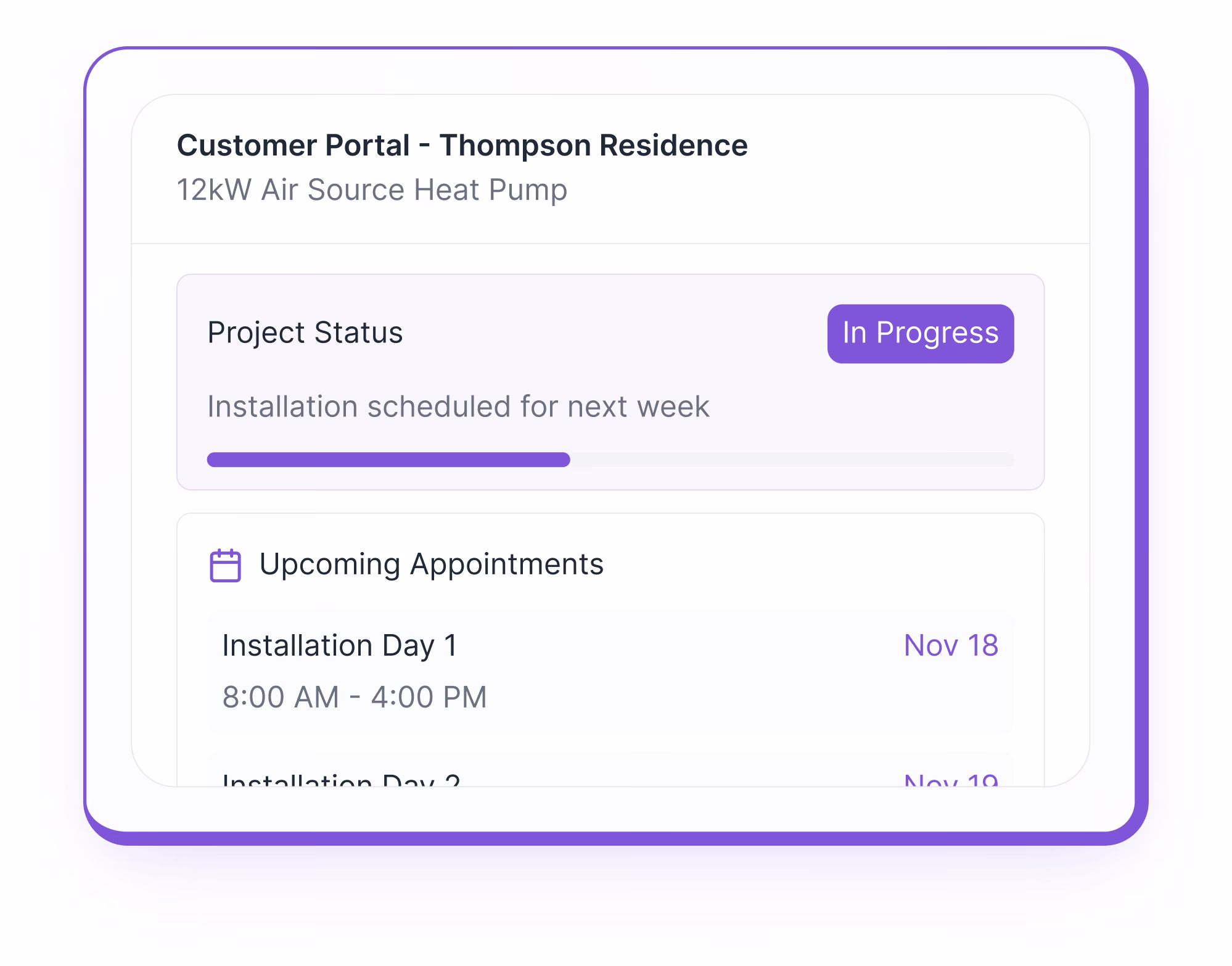Screen dimensions: 1232x966
Task: Click the Upcoming Appointments heading
Action: 432,563
